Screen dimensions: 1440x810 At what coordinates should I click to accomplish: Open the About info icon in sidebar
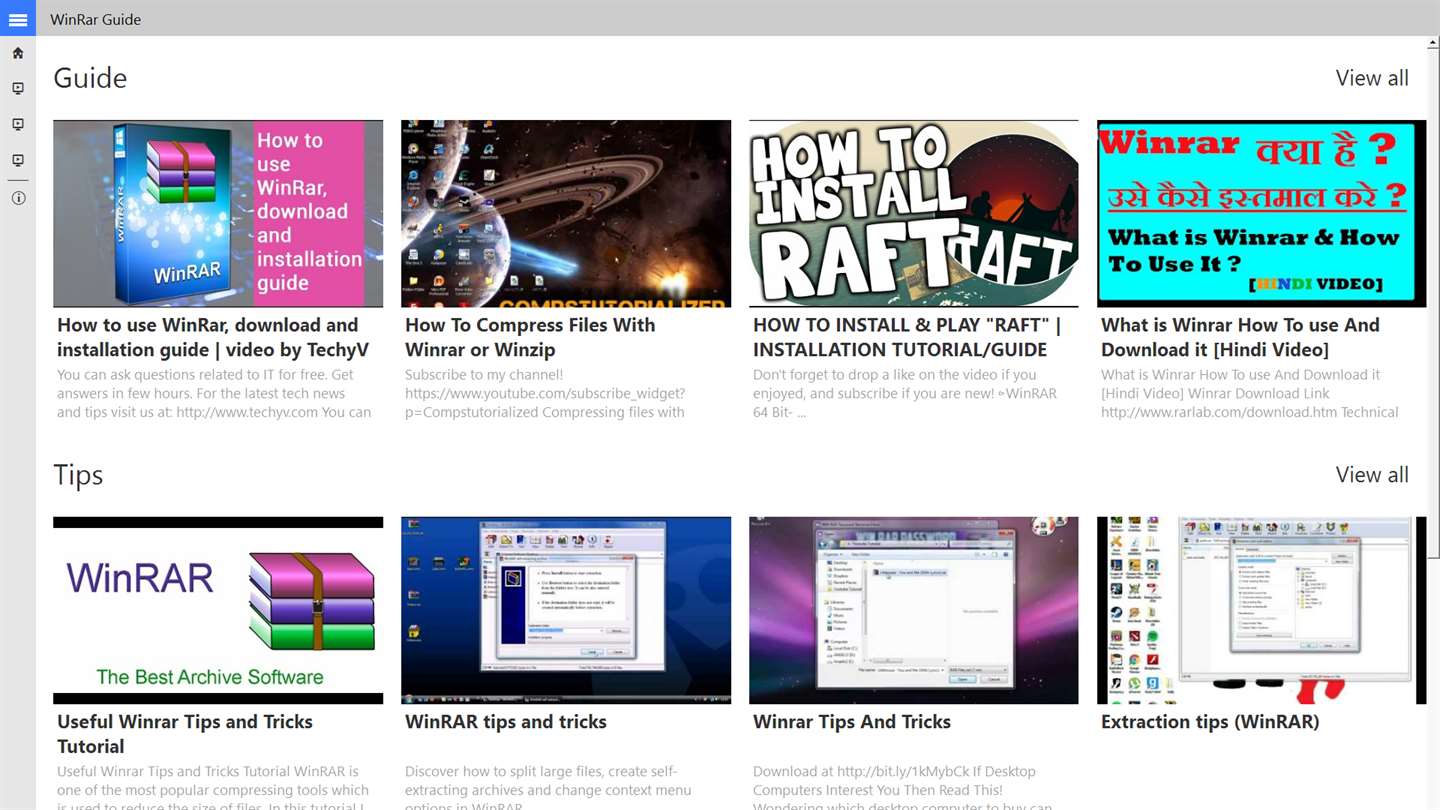(18, 198)
